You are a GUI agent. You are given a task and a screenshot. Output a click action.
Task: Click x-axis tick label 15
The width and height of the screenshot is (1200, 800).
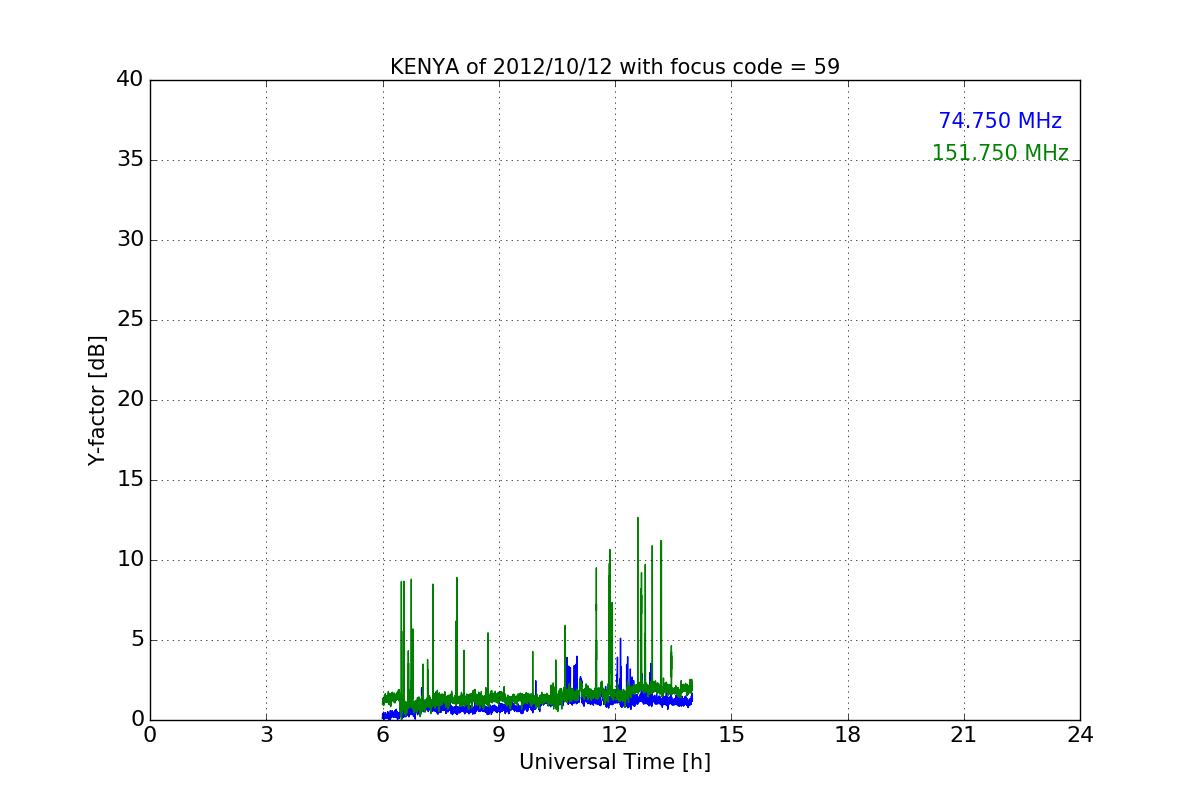[731, 735]
